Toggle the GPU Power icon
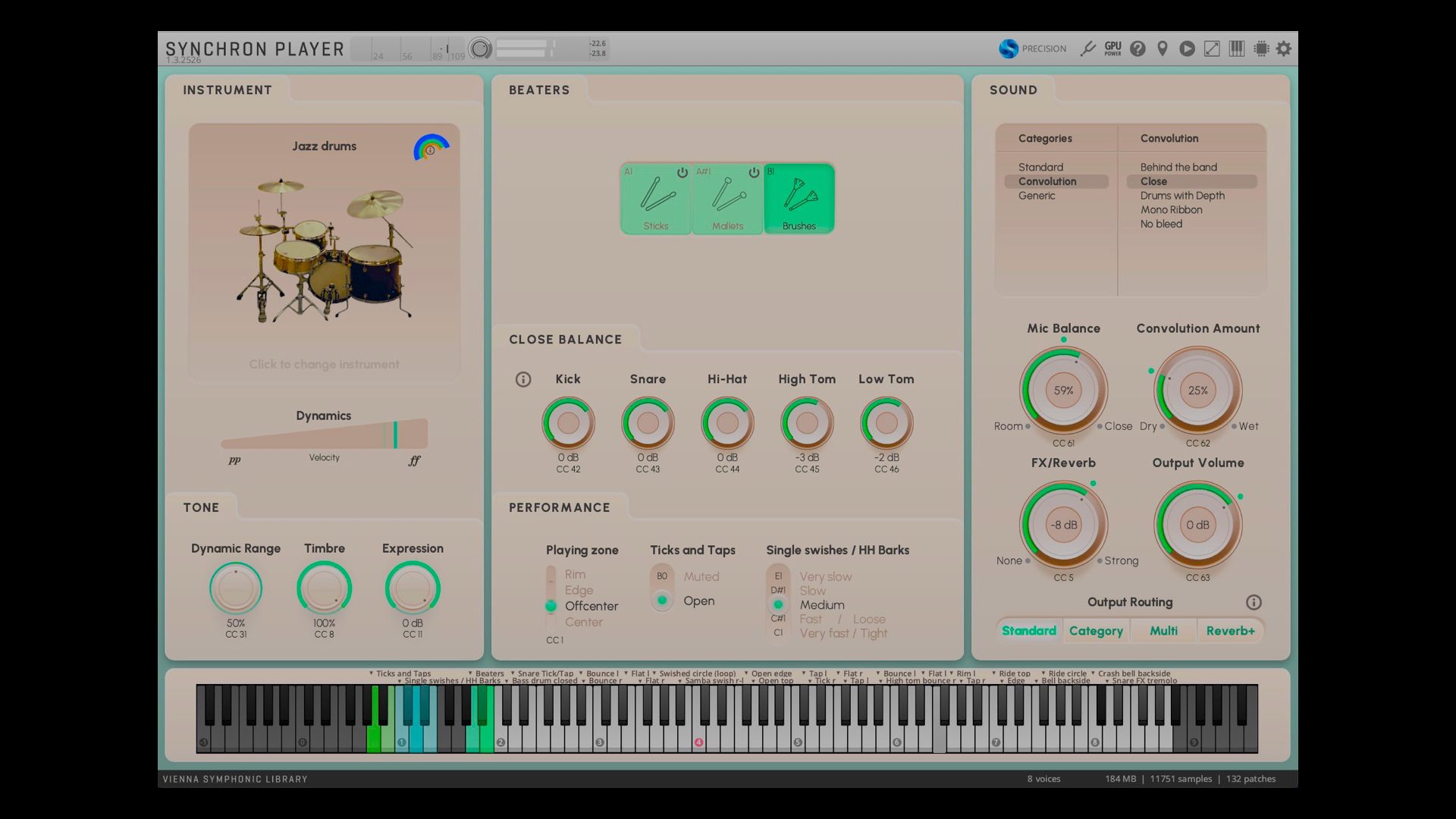The image size is (1456, 819). coord(1112,49)
